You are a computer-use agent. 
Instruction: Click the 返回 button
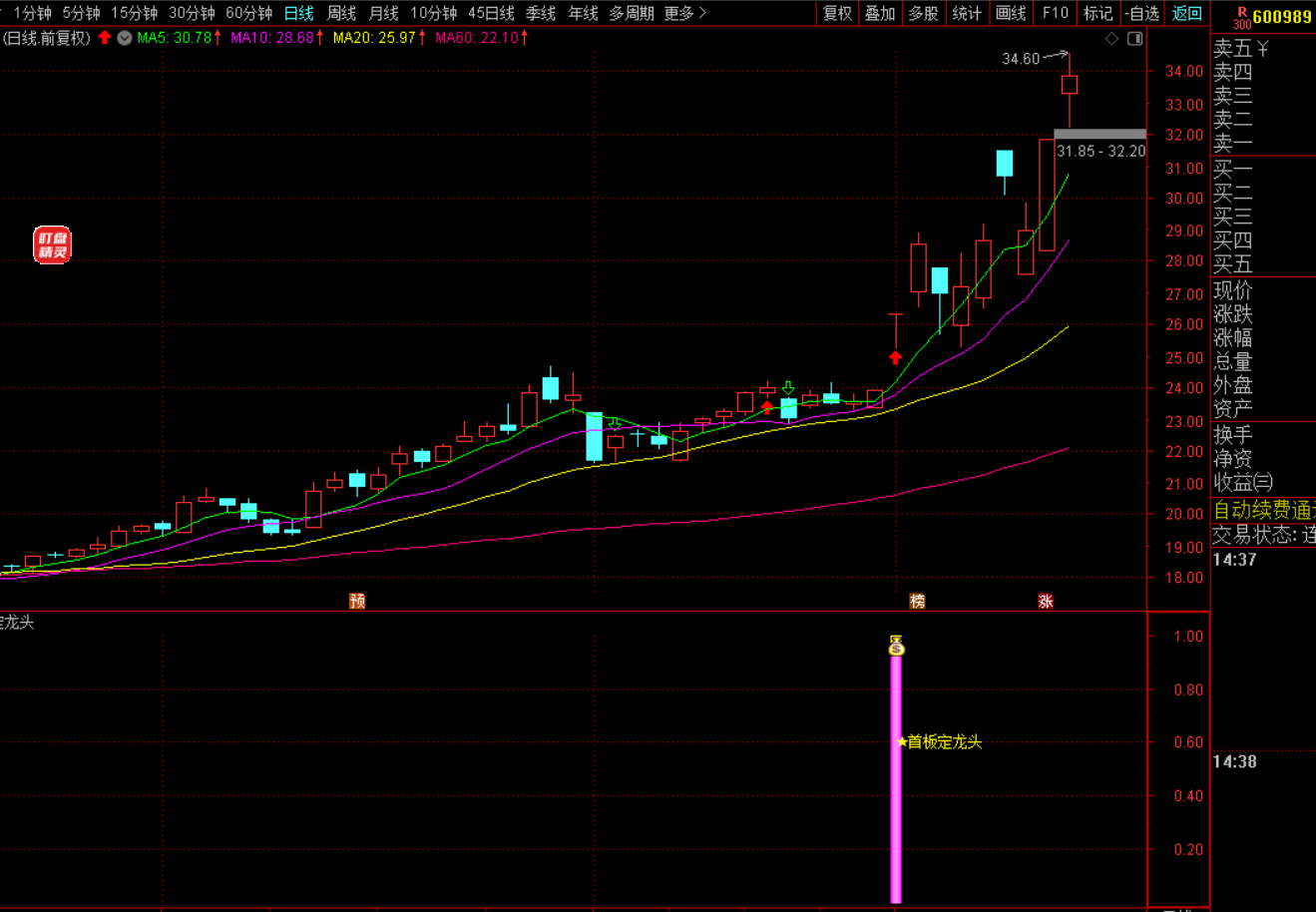point(1186,13)
